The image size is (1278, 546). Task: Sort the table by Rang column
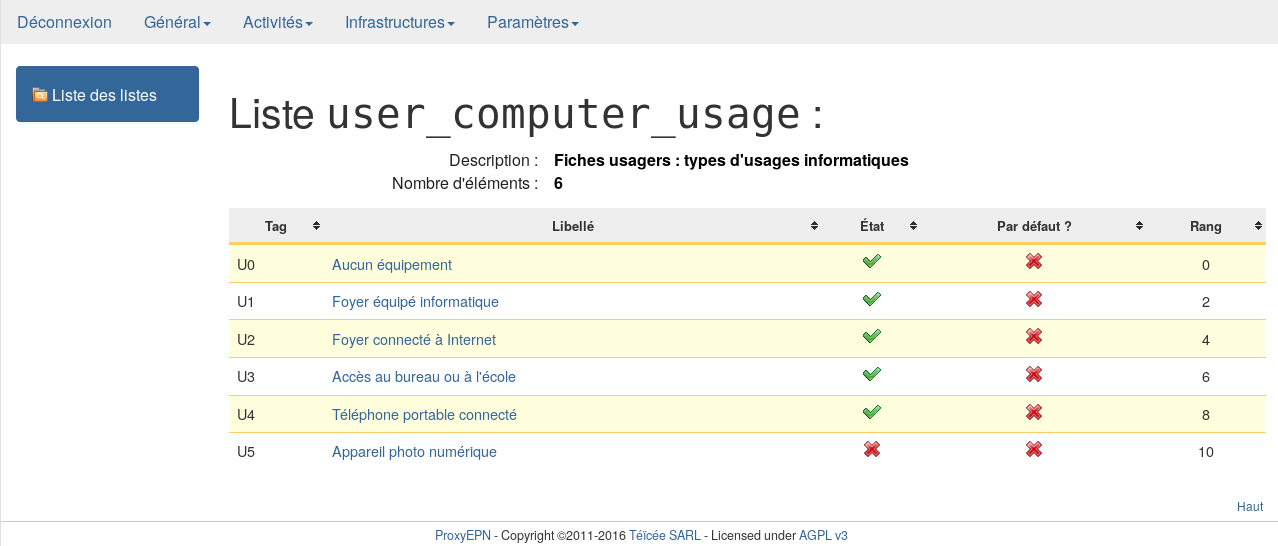coord(1205,226)
